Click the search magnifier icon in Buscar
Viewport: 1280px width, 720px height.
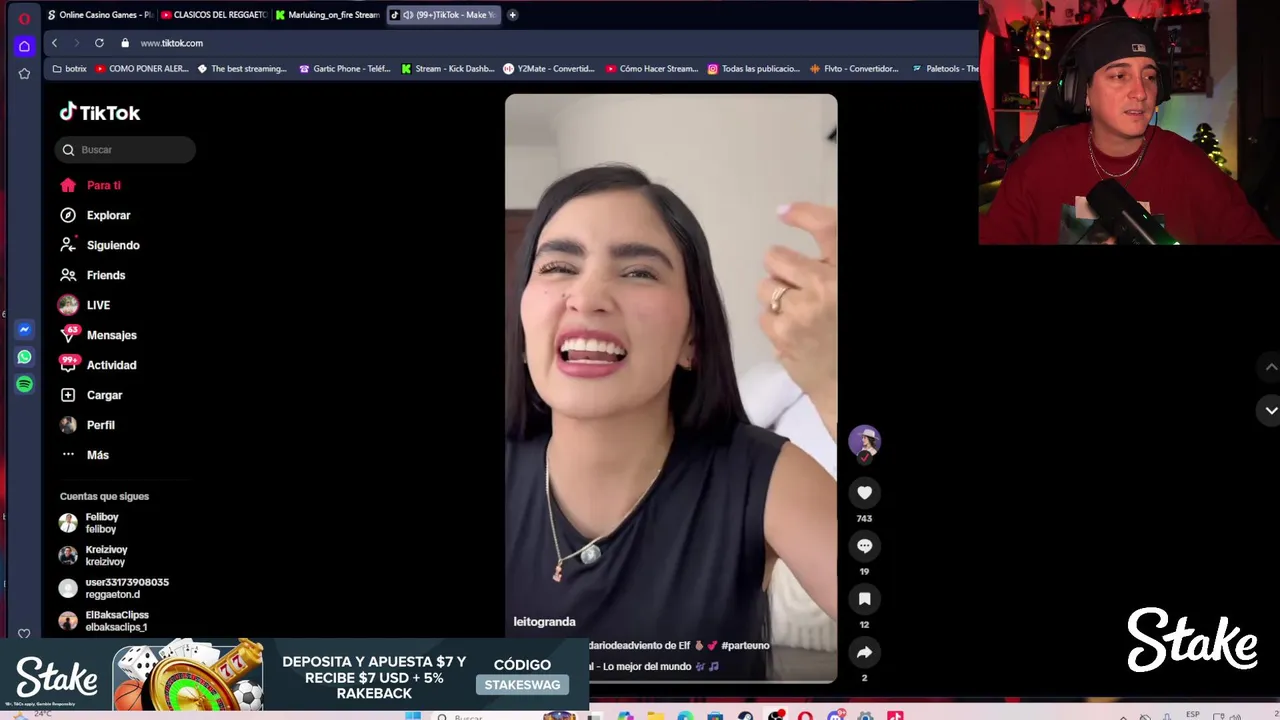[x=68, y=150]
